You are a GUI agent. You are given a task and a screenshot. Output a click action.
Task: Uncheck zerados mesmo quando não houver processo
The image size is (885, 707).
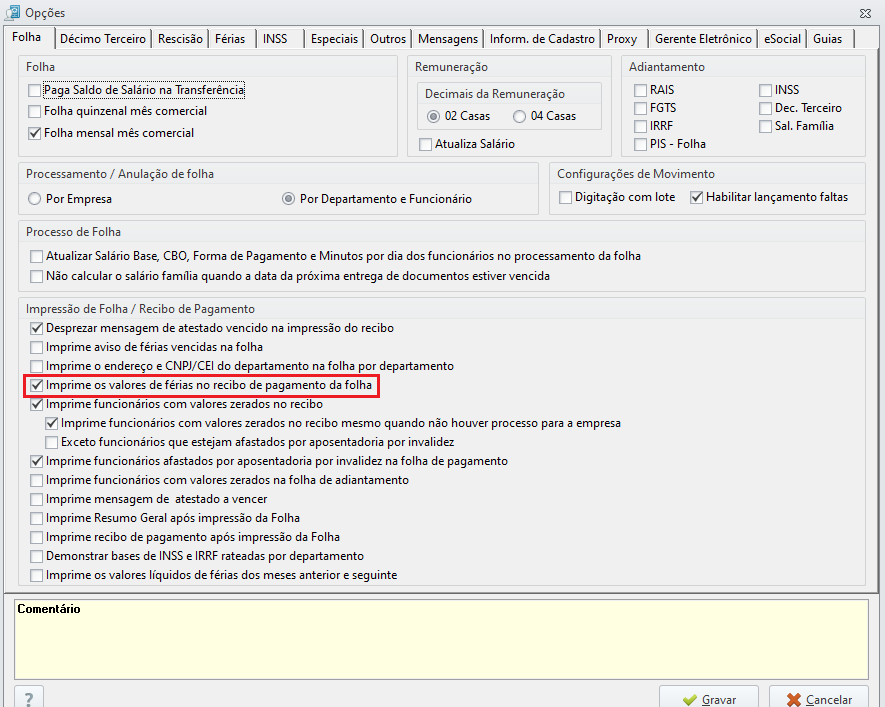[x=52, y=423]
